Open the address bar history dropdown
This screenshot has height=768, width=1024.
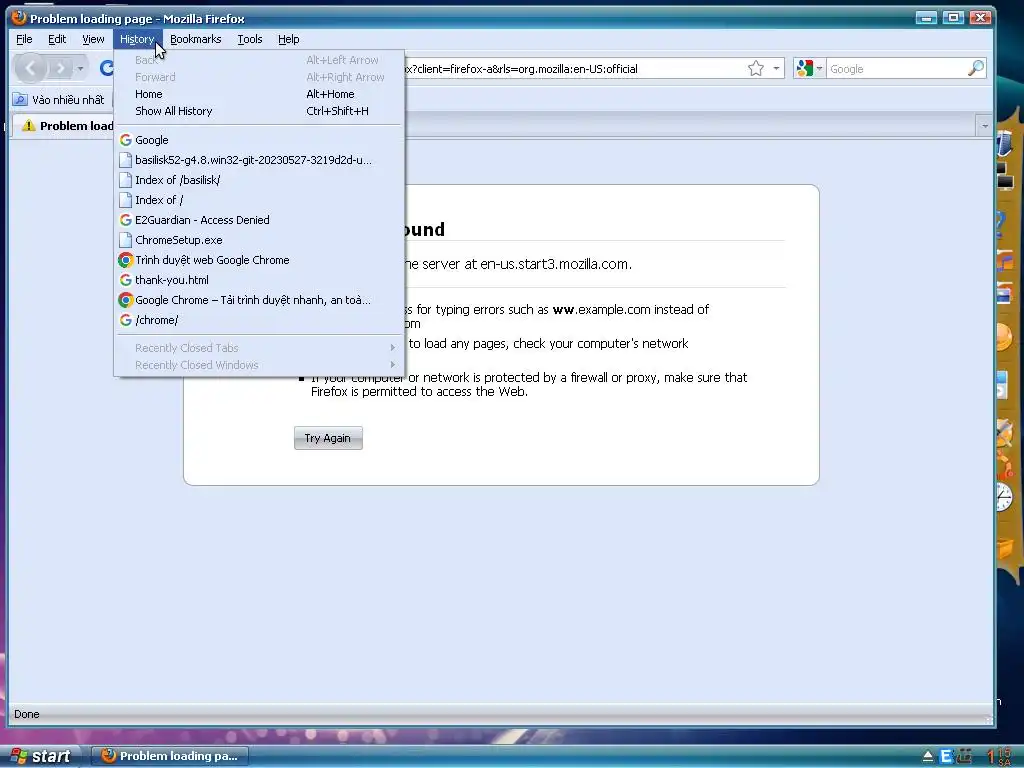[x=776, y=69]
